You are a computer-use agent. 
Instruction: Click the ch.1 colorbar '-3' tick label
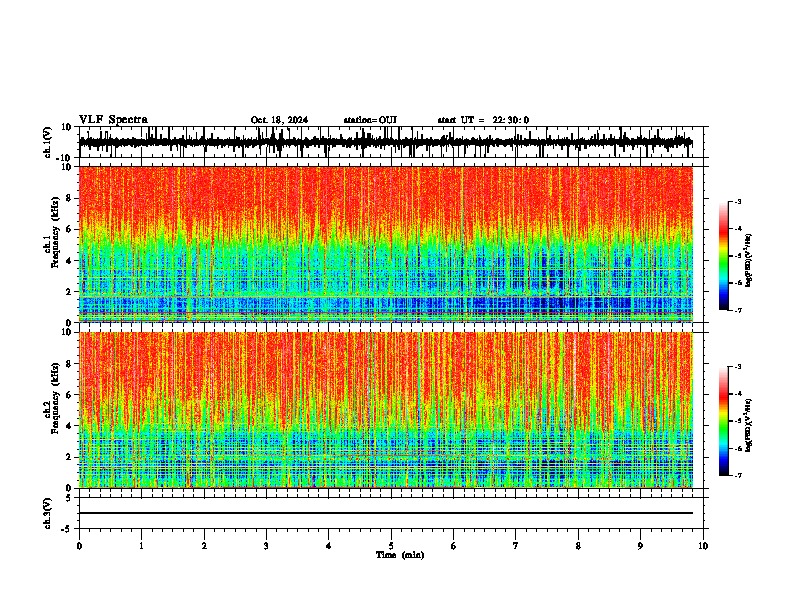tap(737, 202)
